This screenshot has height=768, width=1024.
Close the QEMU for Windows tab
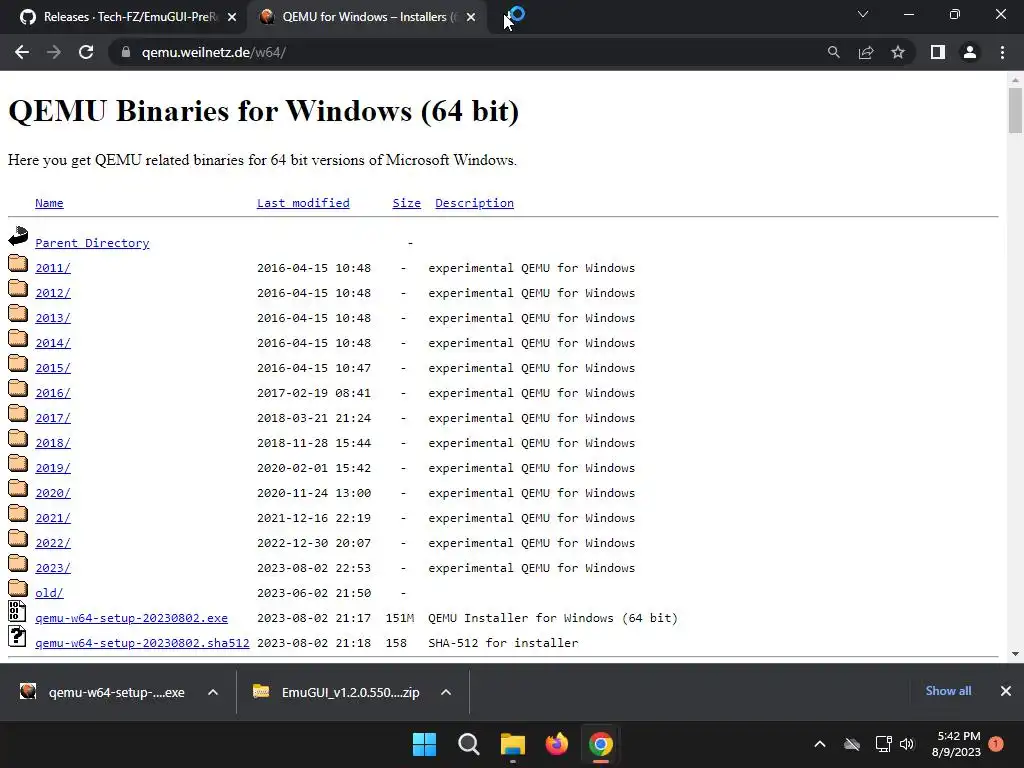click(x=471, y=18)
